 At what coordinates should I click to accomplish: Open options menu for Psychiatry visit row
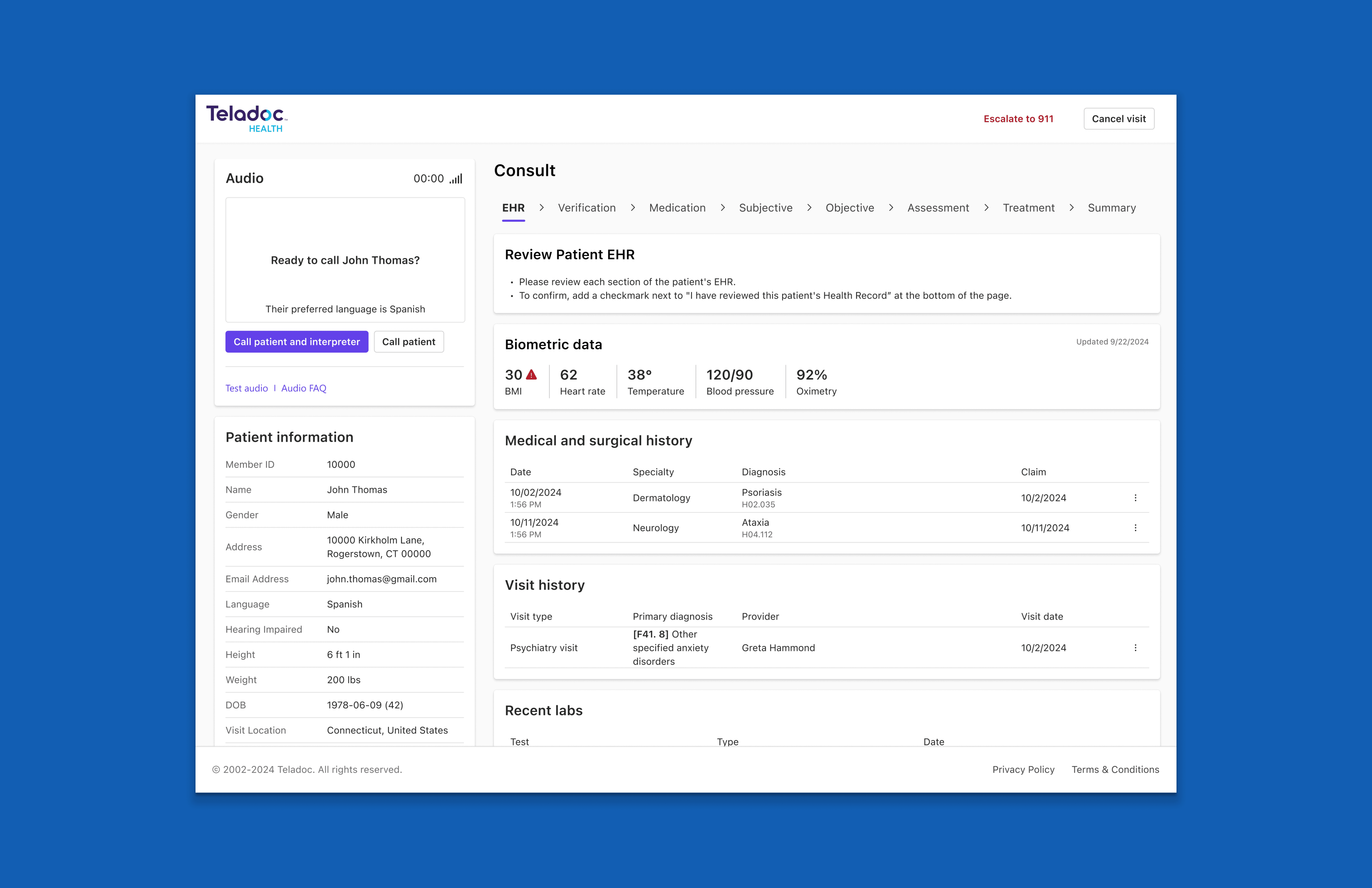[x=1135, y=648]
